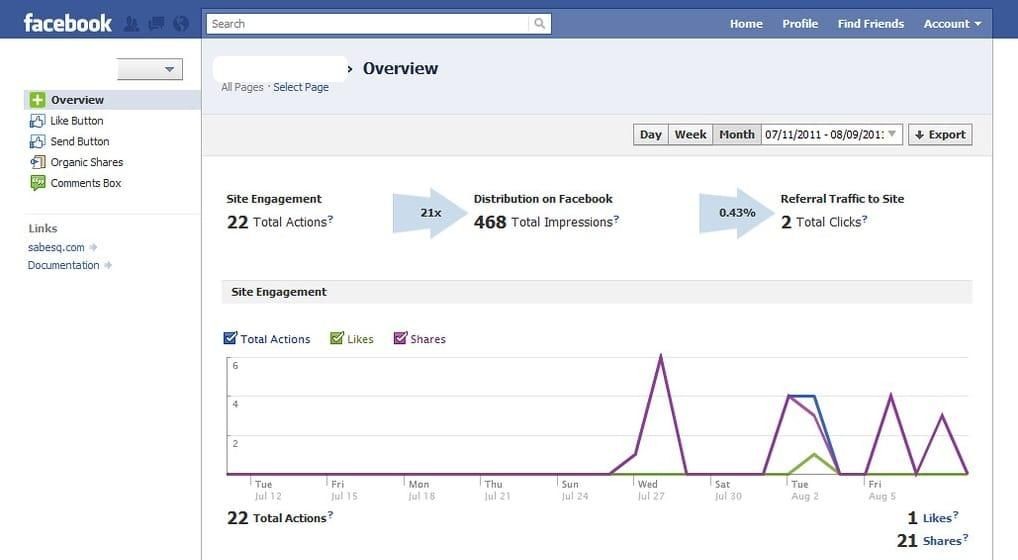Open notifications globe icon
The height and width of the screenshot is (560, 1018).
click(180, 24)
